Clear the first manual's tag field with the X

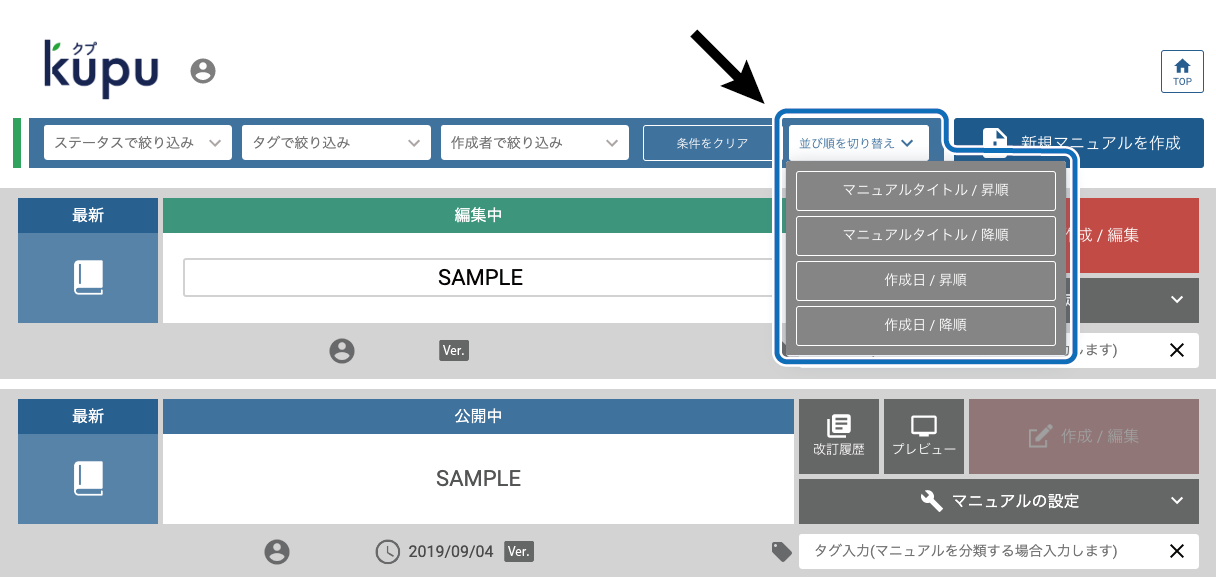click(1177, 350)
